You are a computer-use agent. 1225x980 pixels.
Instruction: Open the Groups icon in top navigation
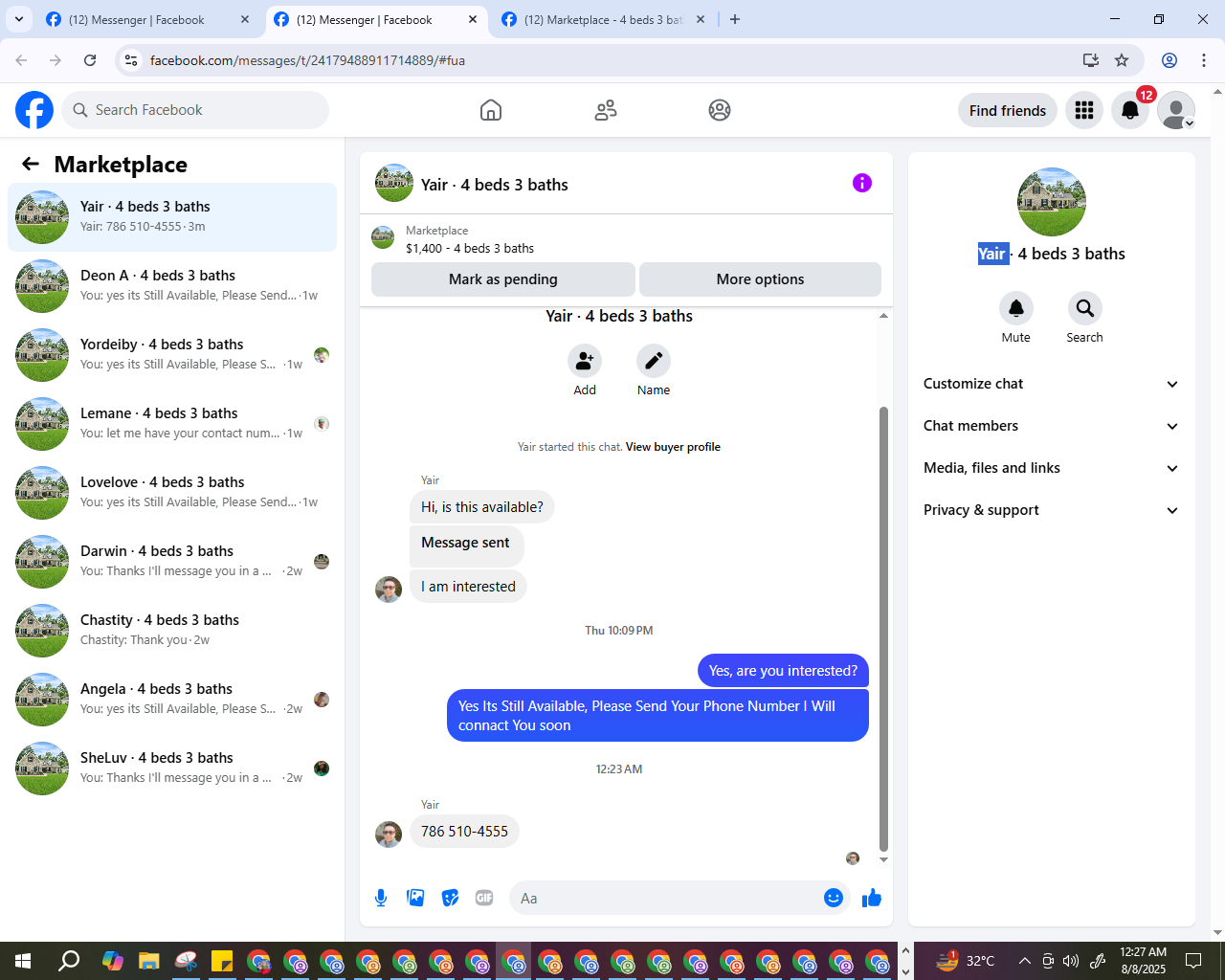[720, 110]
